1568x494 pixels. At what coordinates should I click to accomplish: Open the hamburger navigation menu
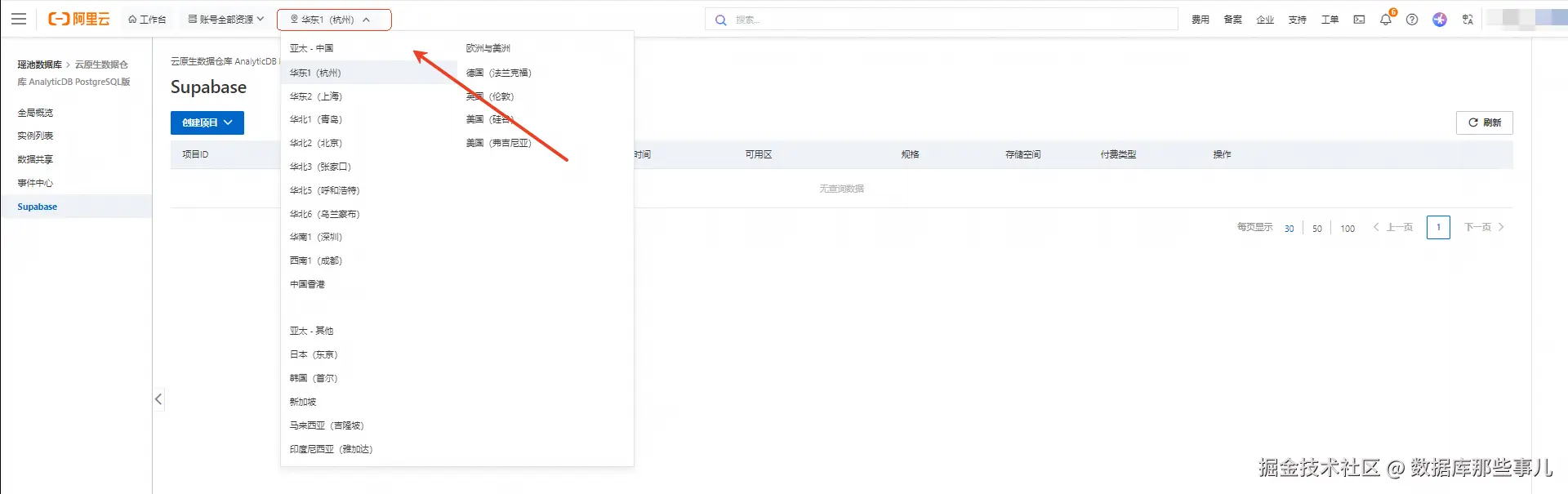(19, 19)
